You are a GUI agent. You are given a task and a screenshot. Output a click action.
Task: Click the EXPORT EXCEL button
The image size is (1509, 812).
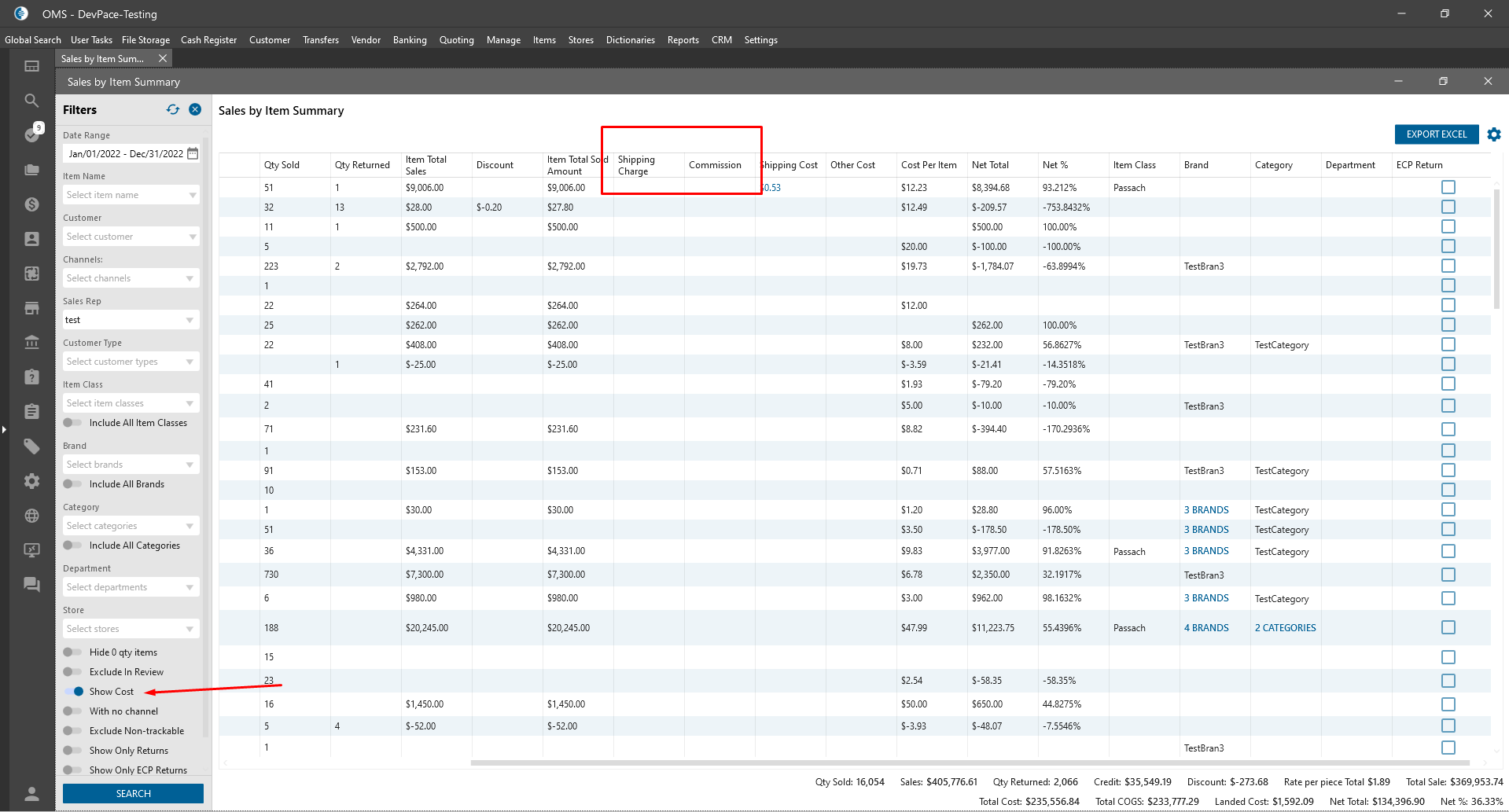coord(1437,134)
